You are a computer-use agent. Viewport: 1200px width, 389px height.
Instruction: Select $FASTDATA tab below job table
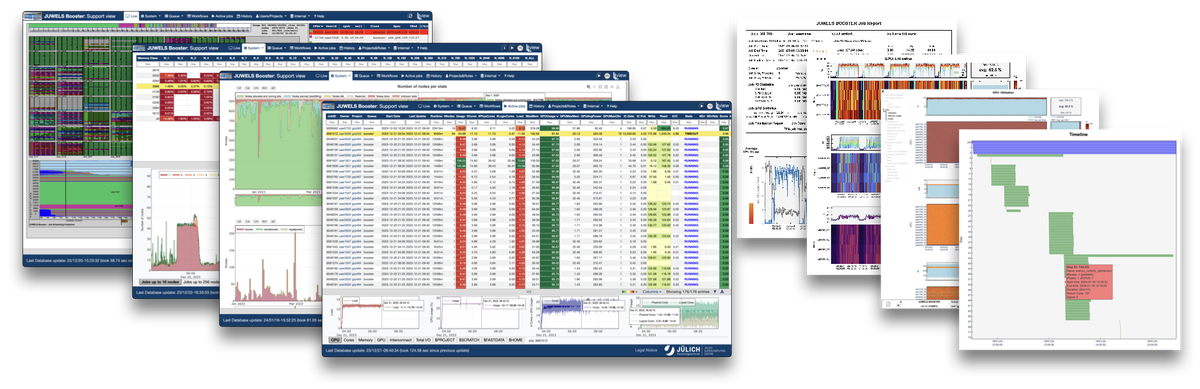tap(494, 340)
